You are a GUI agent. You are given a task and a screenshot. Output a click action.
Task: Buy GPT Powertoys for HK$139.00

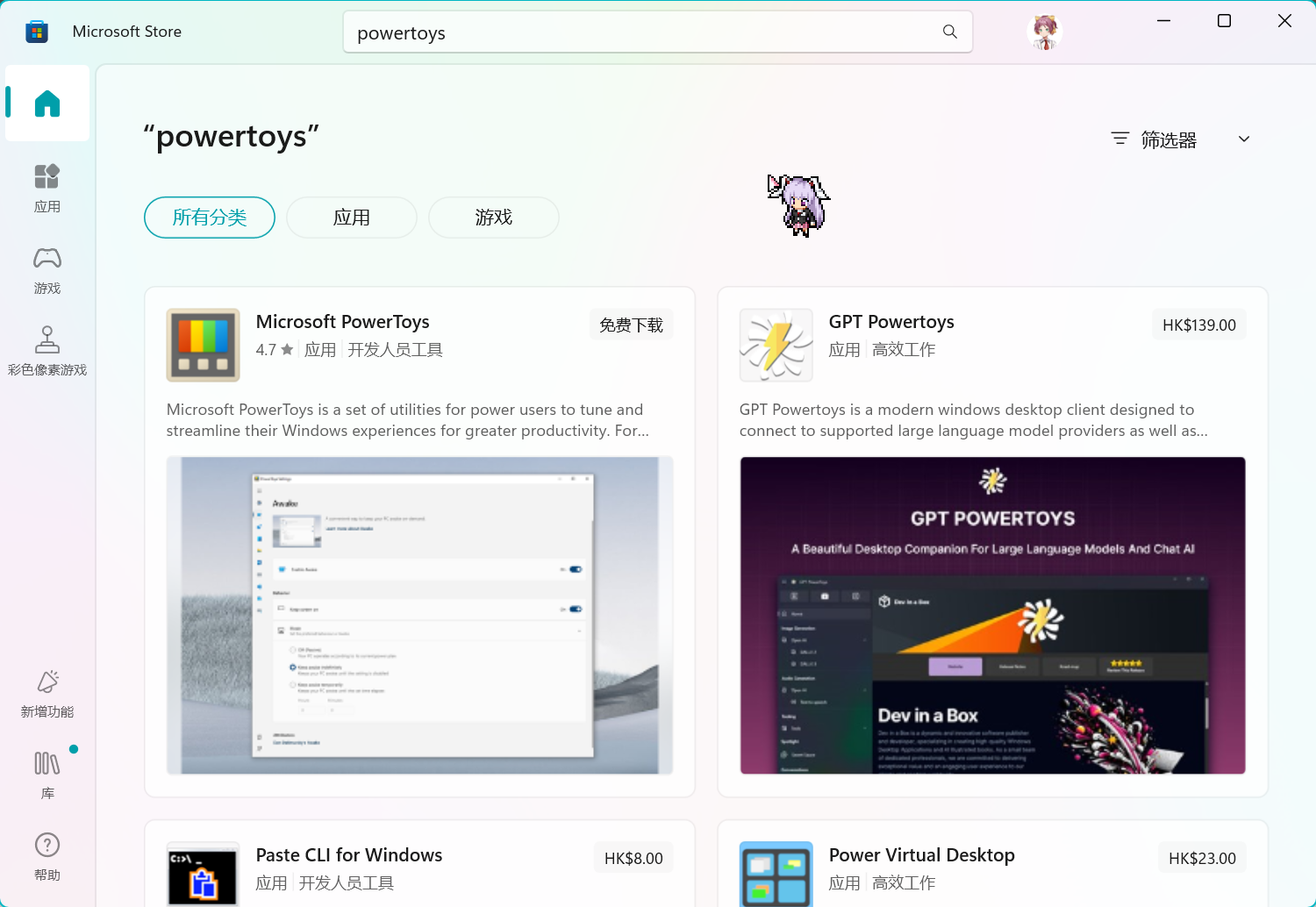pos(1199,324)
